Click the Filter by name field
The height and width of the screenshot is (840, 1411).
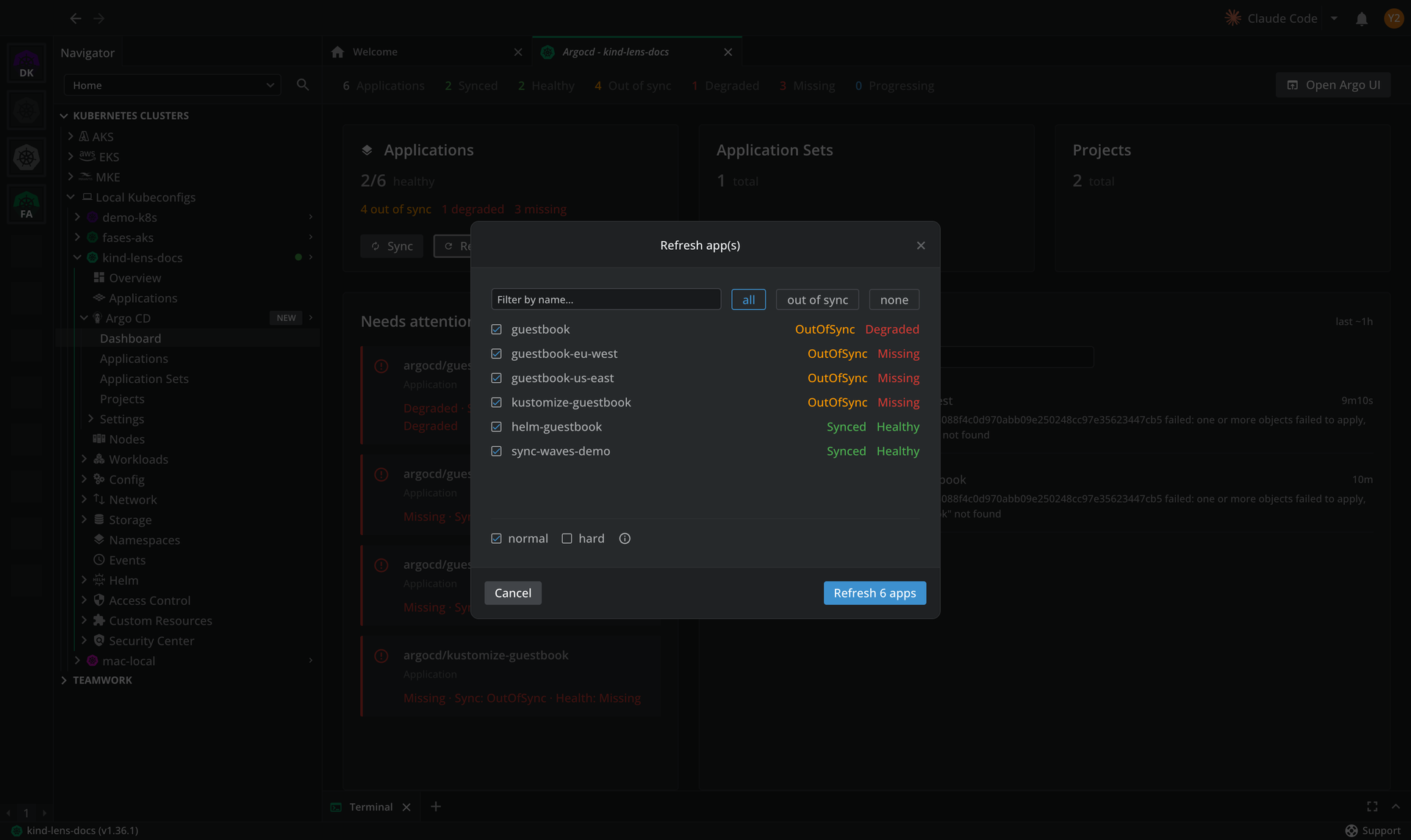tap(606, 299)
